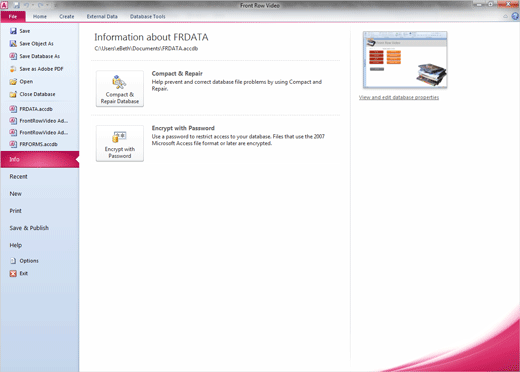The width and height of the screenshot is (520, 372).
Task: Click the database preview thumbnail
Action: click(405, 60)
